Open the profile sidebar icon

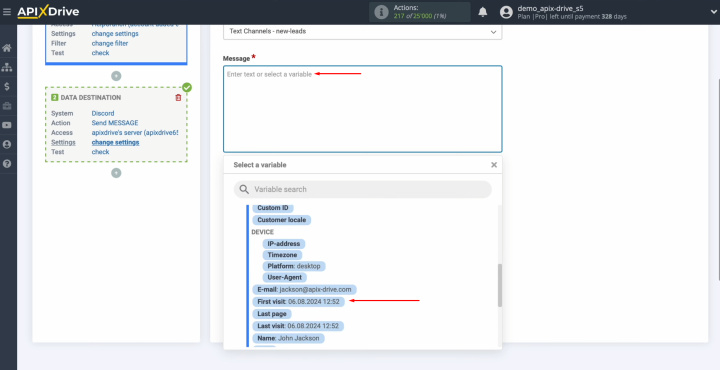point(7,145)
